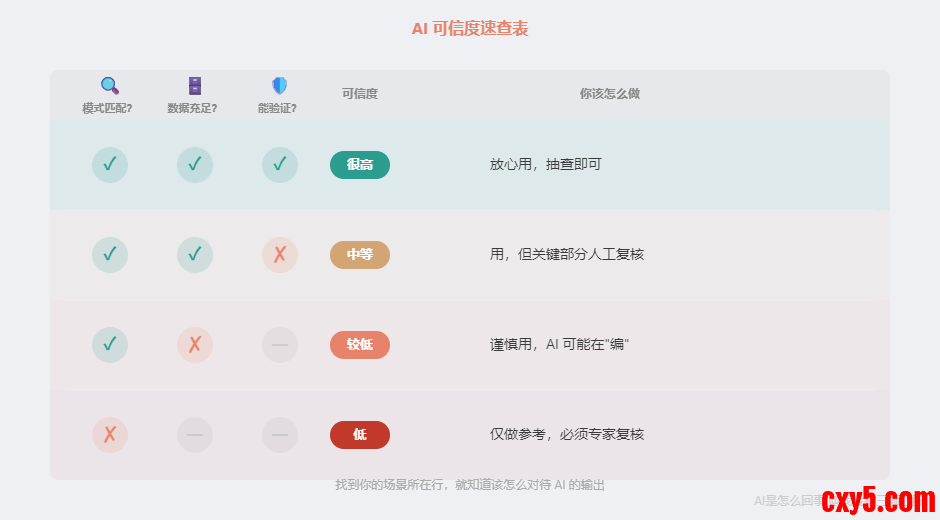Select the red X for 数据充足 in the 较低 row
The image size is (940, 520).
(x=195, y=345)
